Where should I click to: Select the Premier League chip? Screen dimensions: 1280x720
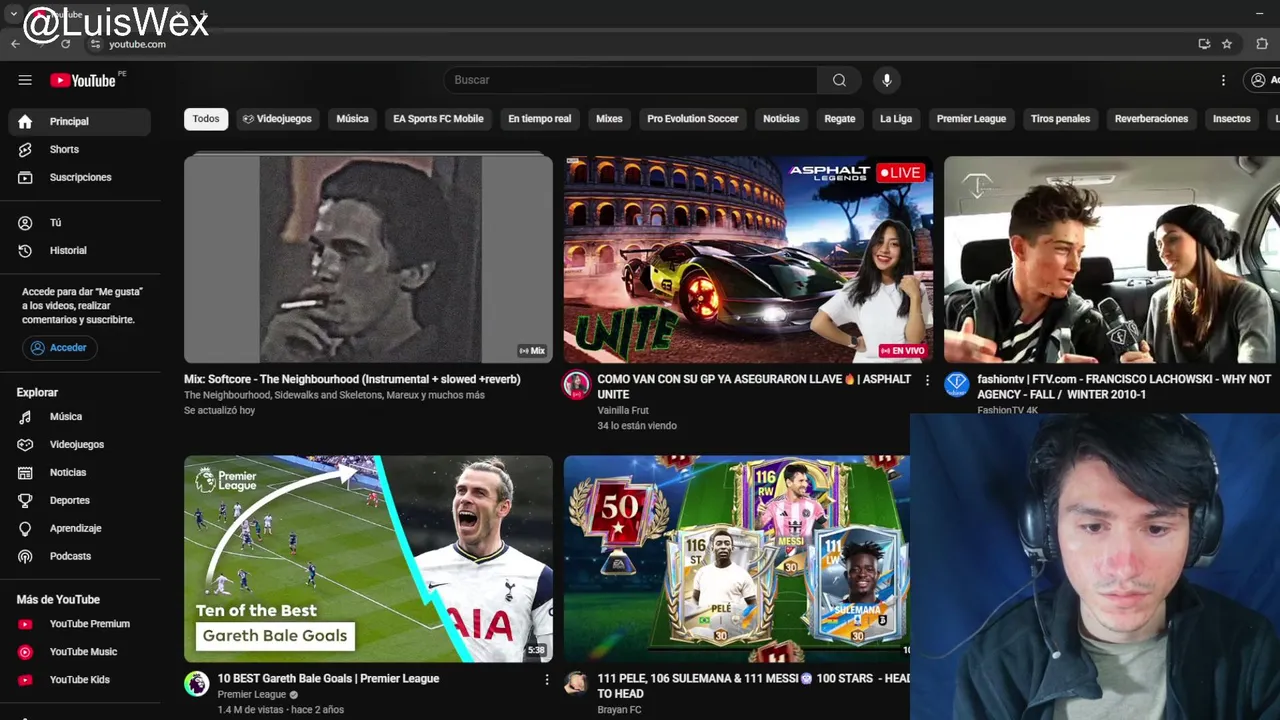[x=971, y=119]
